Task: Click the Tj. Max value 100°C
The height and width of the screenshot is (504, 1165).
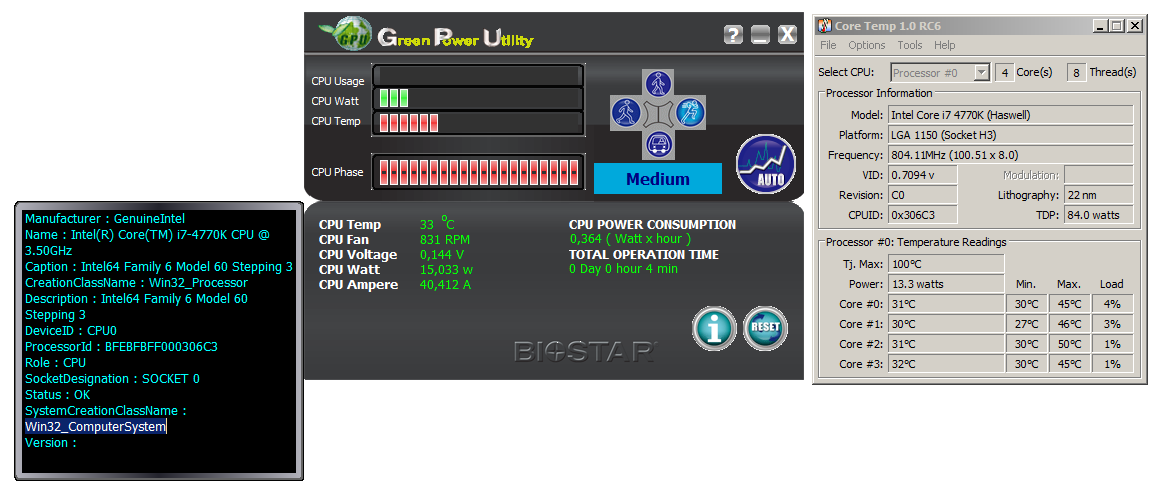Action: pyautogui.click(x=947, y=264)
